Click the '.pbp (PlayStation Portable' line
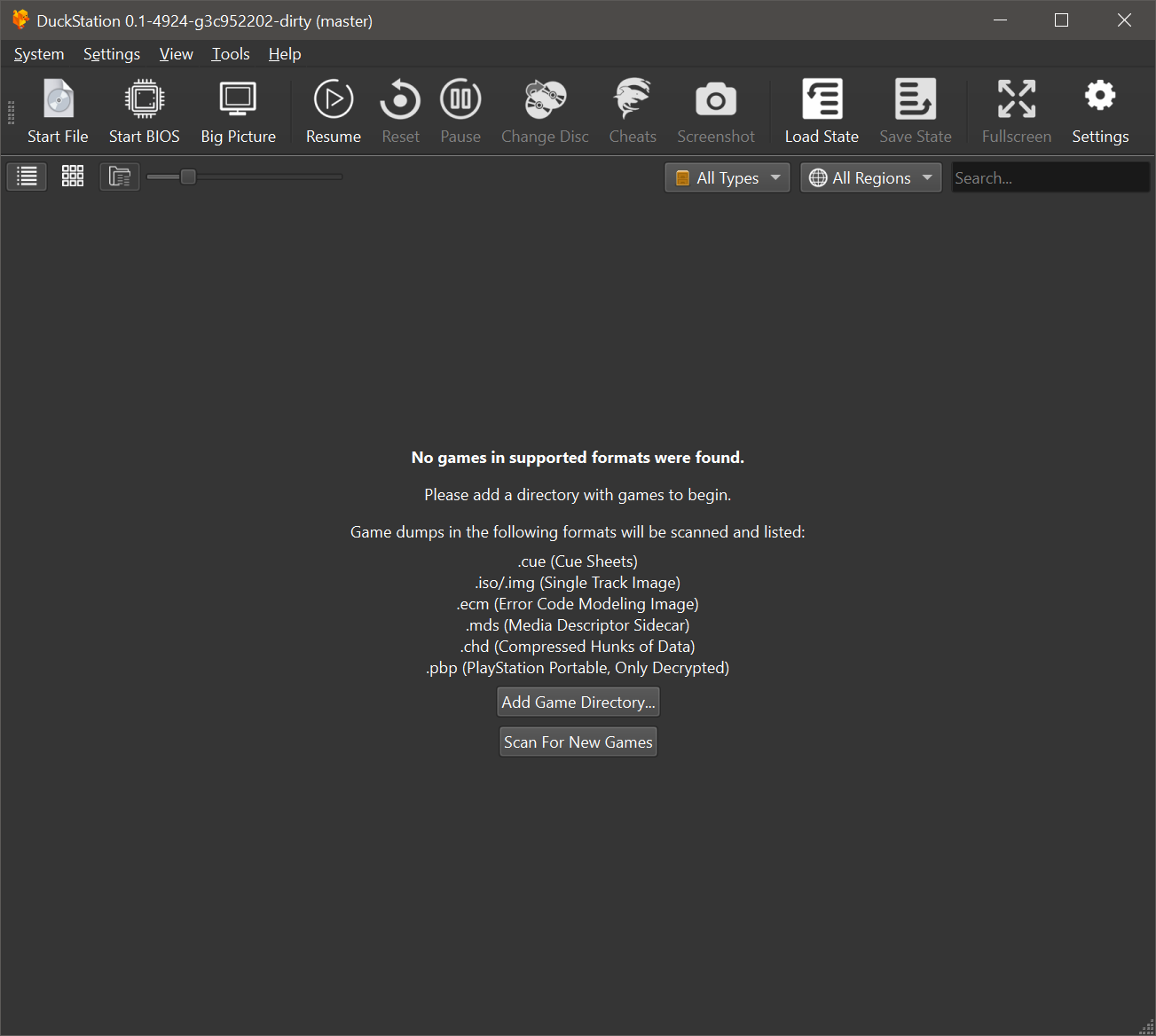 578,668
